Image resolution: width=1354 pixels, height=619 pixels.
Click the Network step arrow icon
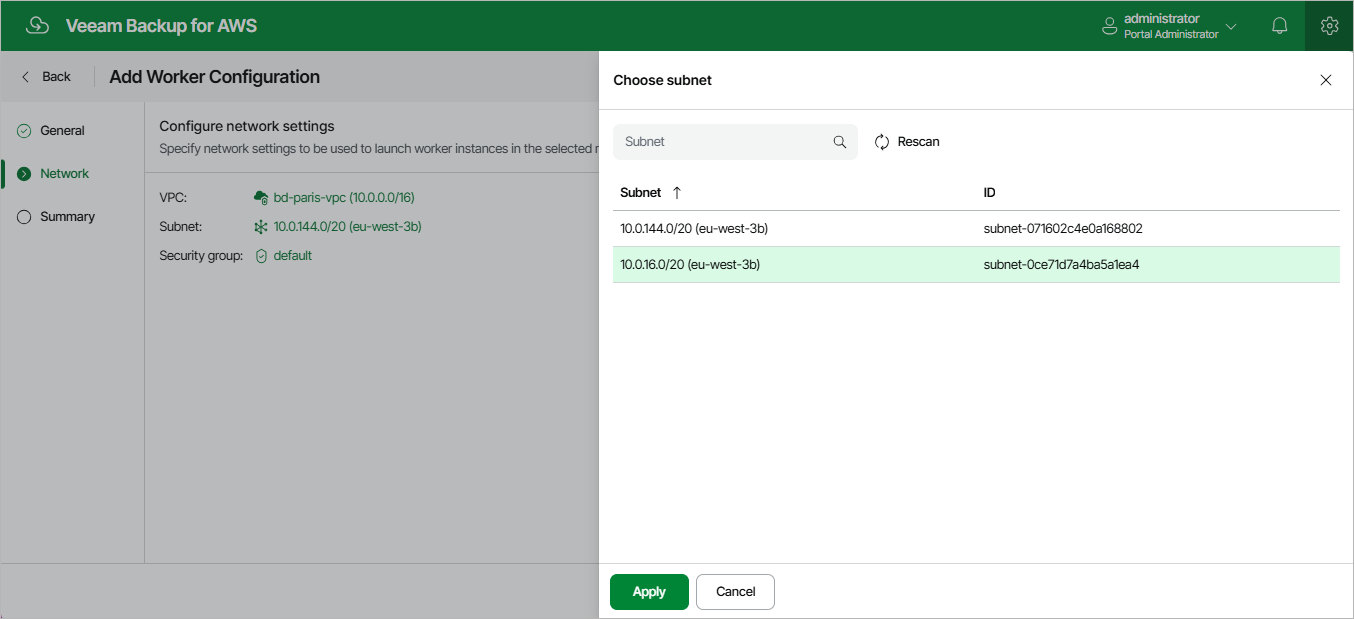24,174
